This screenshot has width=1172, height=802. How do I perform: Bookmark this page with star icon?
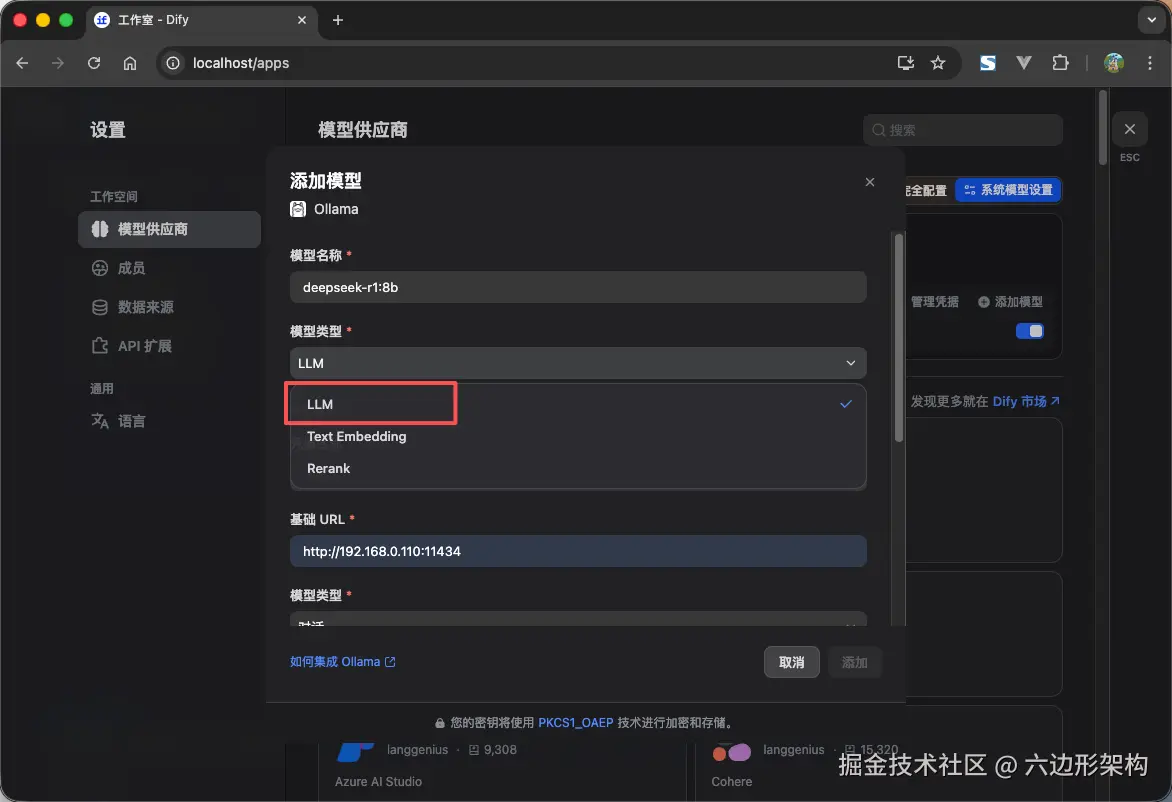click(x=938, y=64)
